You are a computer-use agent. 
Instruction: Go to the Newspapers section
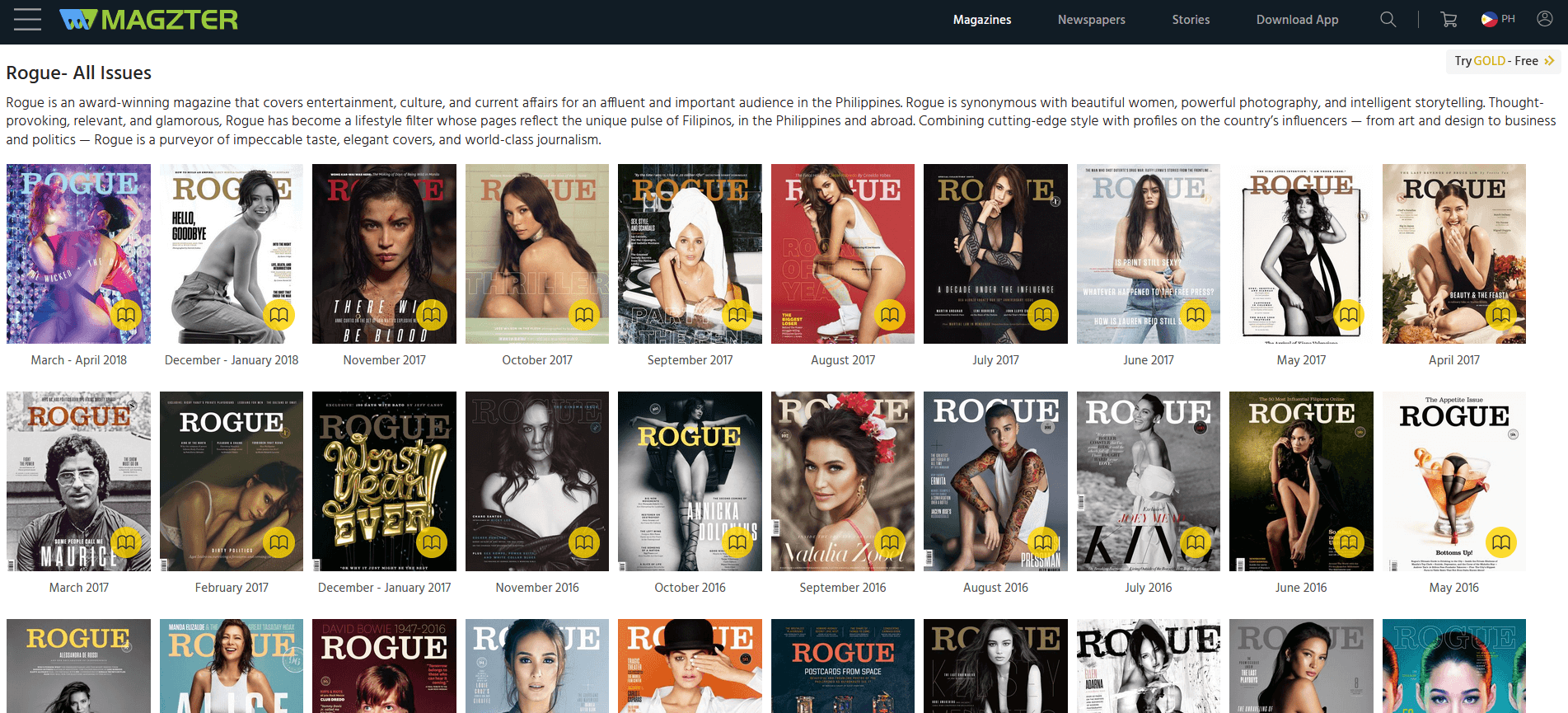[1091, 20]
